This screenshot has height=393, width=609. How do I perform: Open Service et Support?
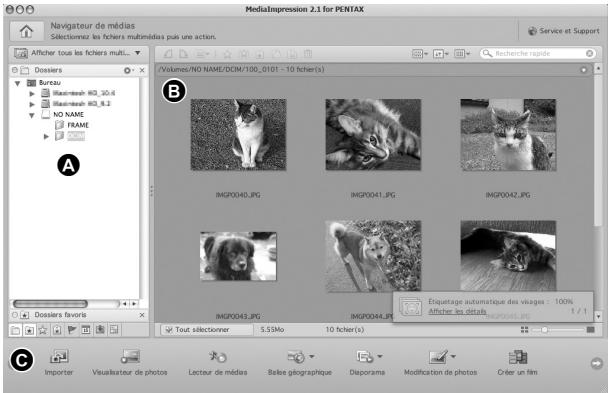[x=564, y=31]
